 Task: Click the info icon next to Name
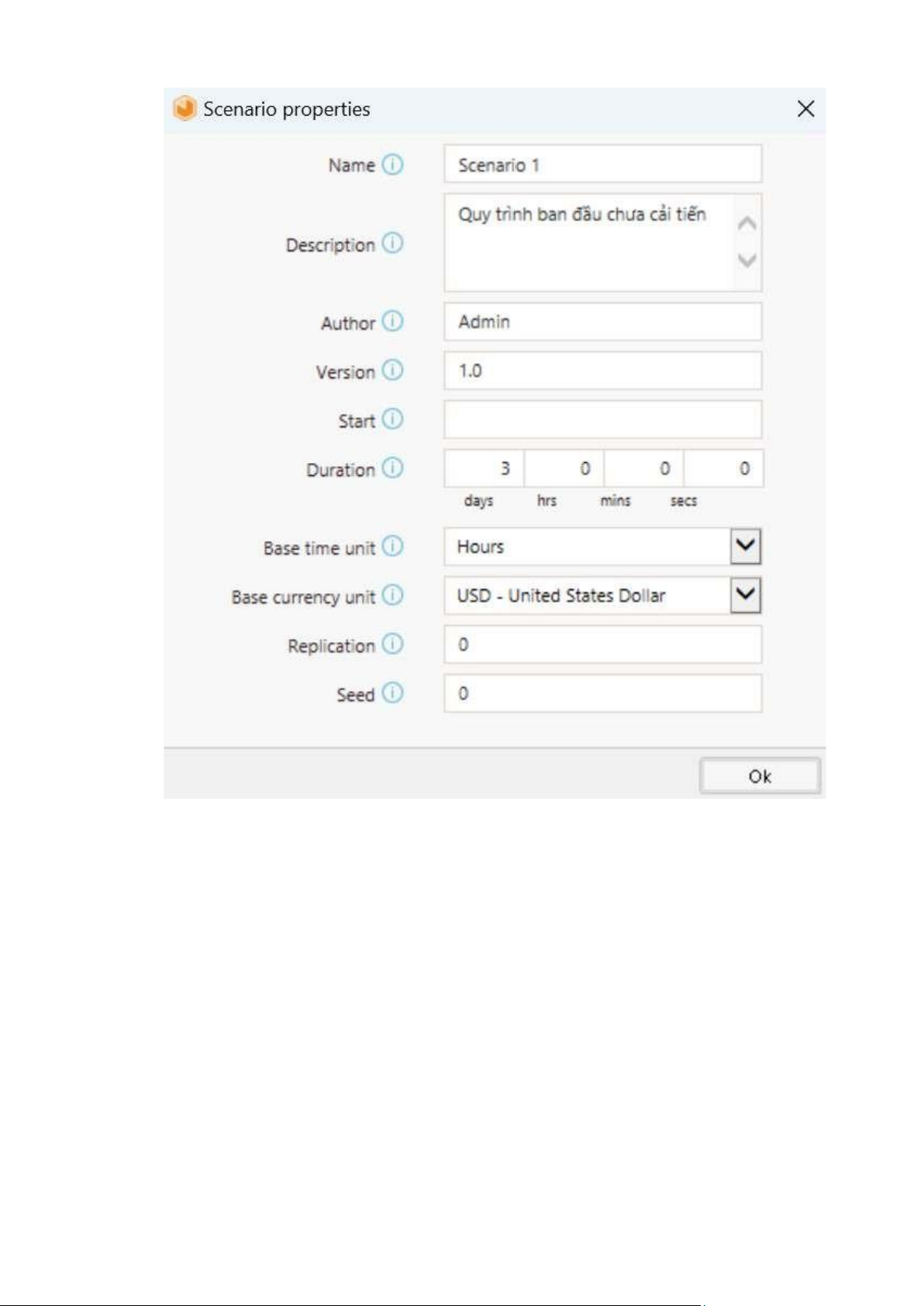pos(393,164)
